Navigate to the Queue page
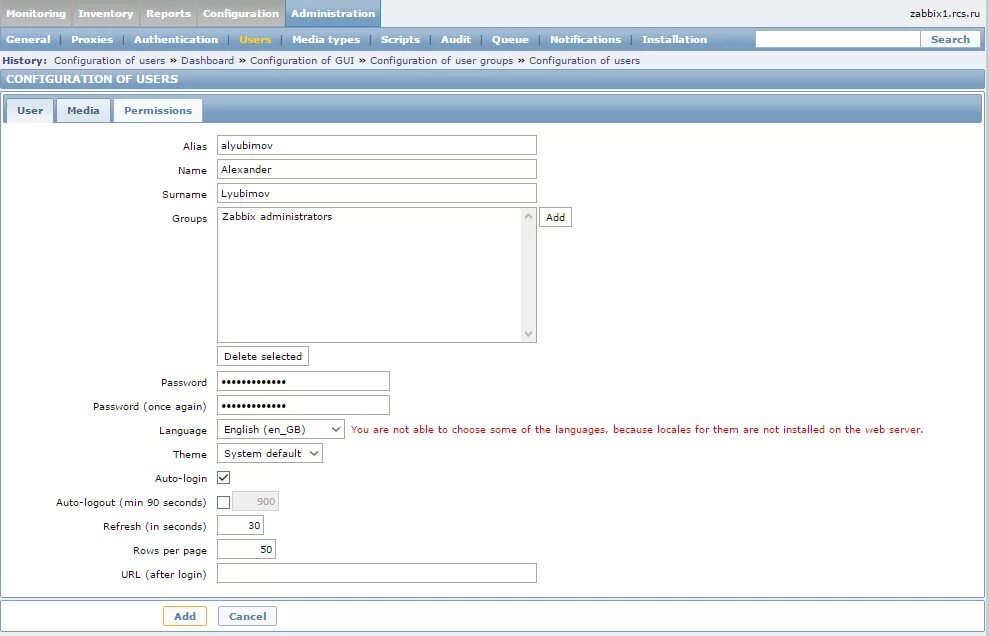Image resolution: width=989 pixels, height=636 pixels. click(x=510, y=39)
